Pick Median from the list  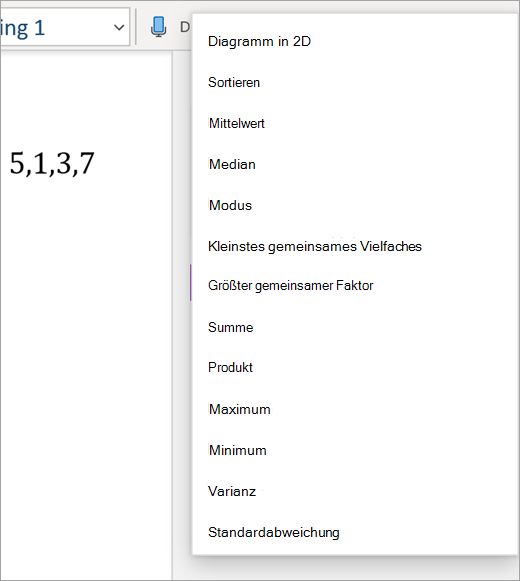point(232,164)
